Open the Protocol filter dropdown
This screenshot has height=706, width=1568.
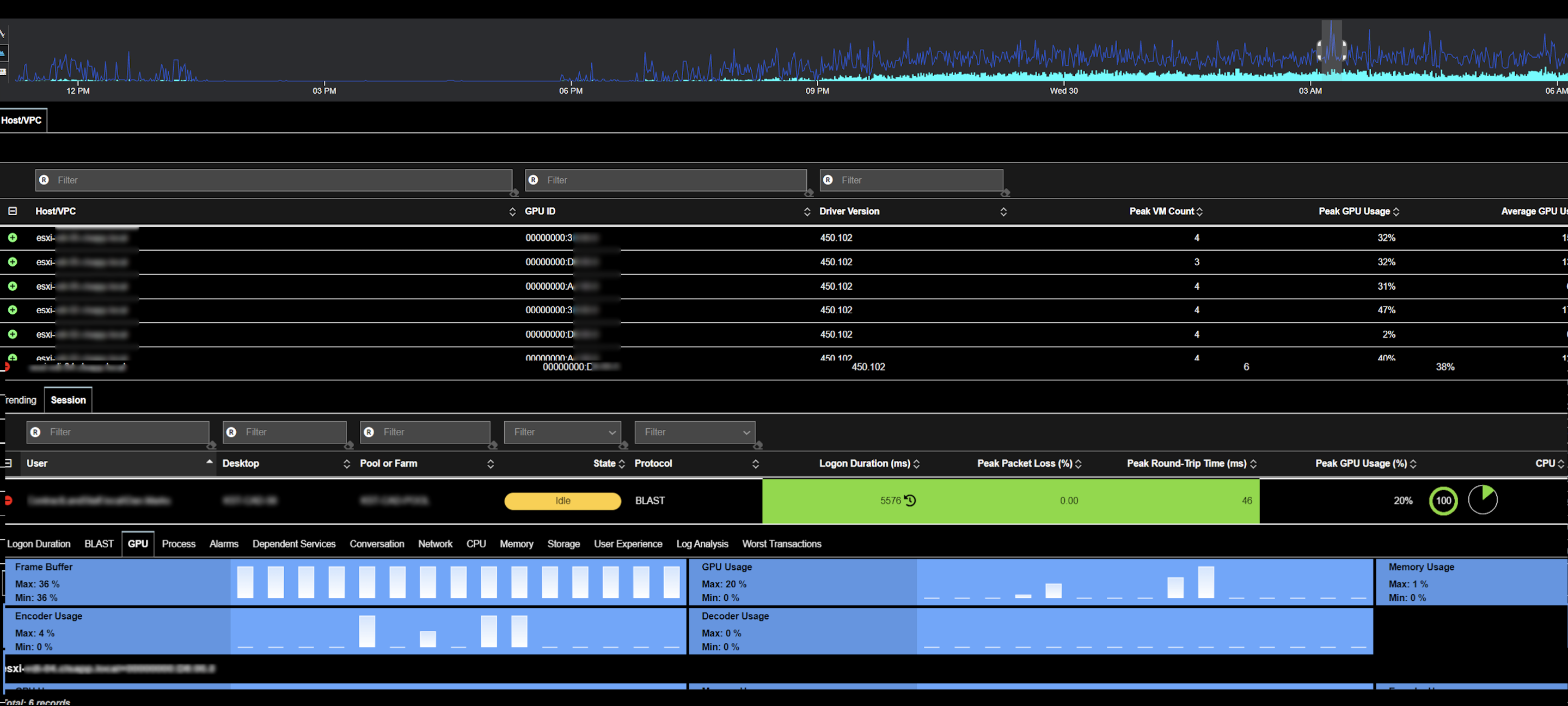pos(695,432)
